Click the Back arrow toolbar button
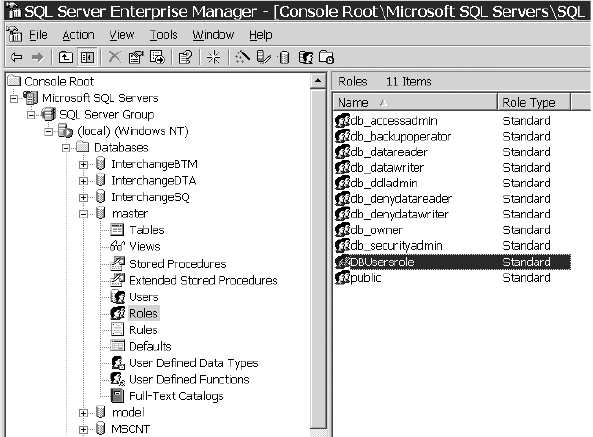The width and height of the screenshot is (593, 437). point(17,57)
